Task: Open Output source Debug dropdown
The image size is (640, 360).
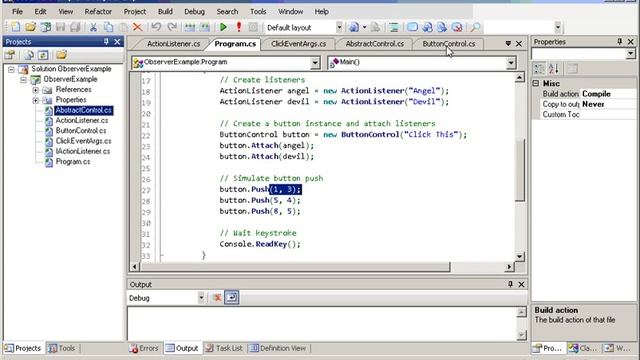Action: click(x=201, y=298)
